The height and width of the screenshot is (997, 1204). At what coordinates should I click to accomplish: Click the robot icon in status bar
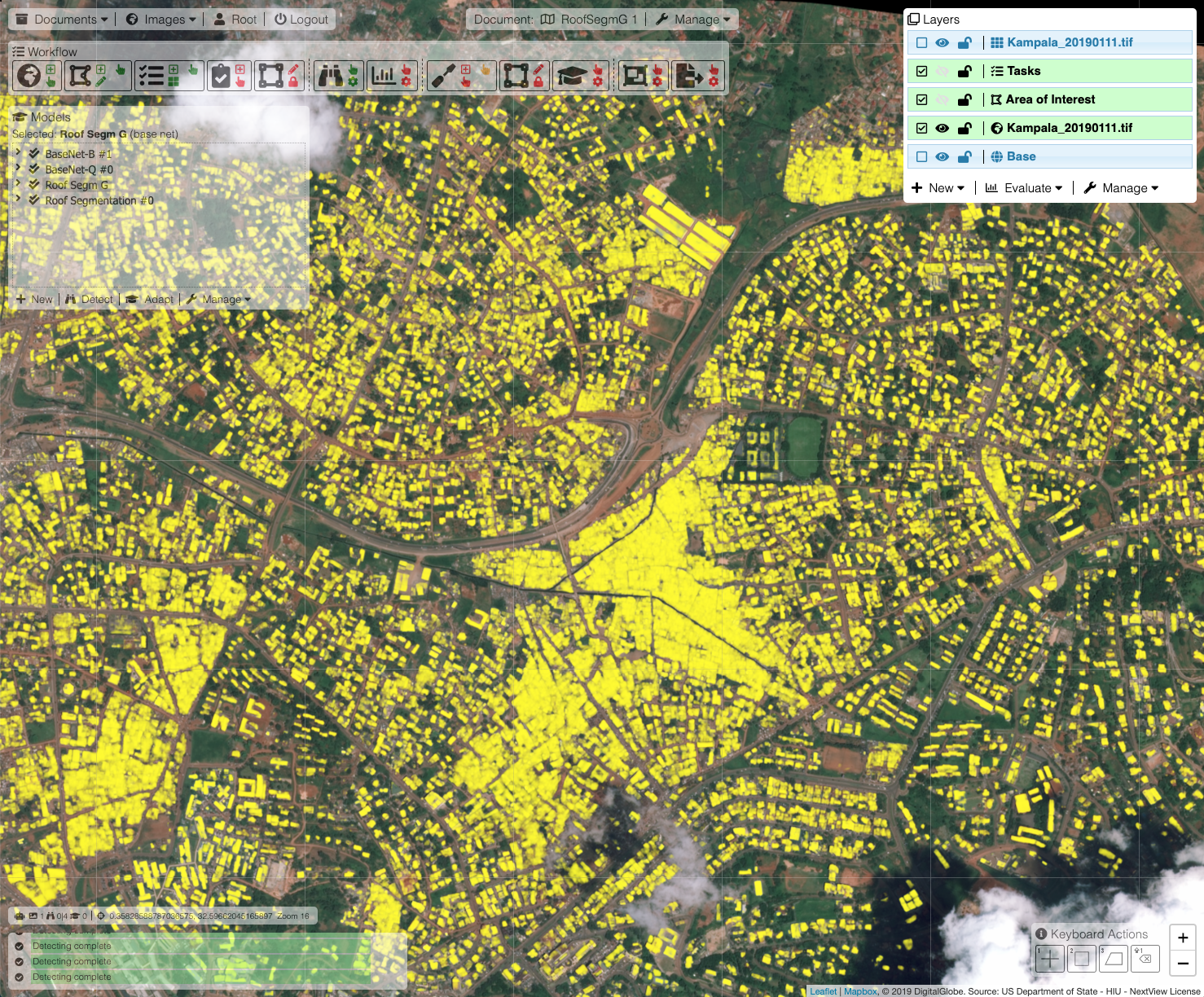tap(20, 916)
